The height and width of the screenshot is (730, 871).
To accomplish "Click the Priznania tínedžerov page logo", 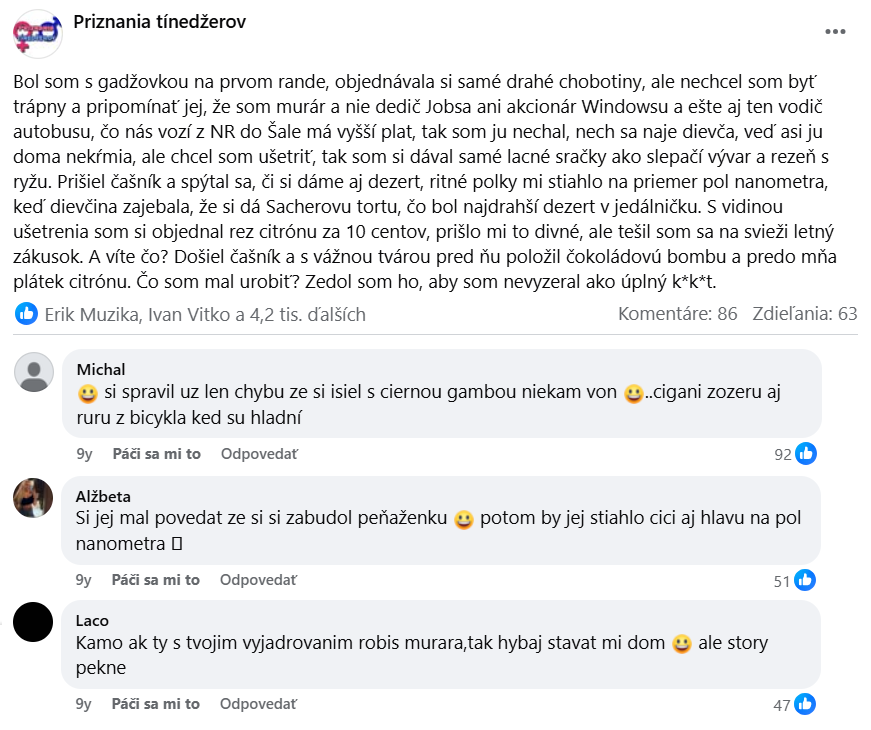I will [x=37, y=34].
